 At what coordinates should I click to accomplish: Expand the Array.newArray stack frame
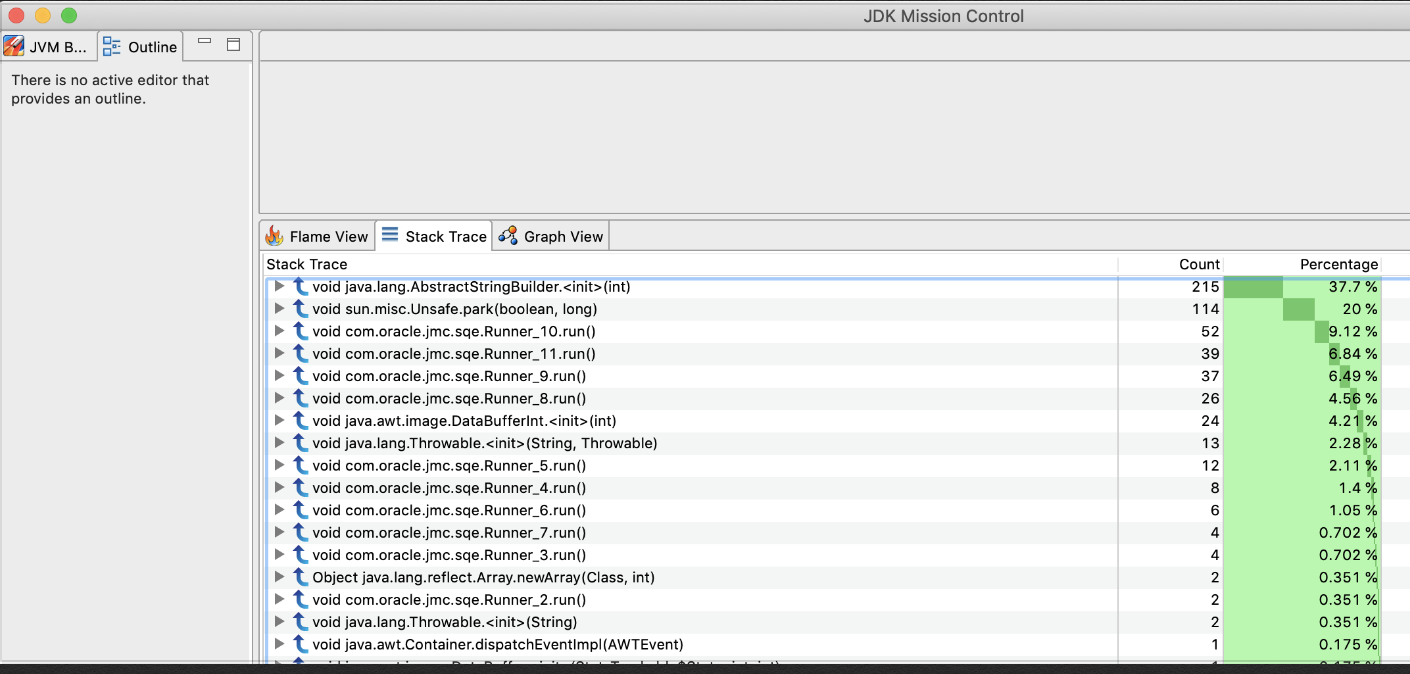click(280, 577)
